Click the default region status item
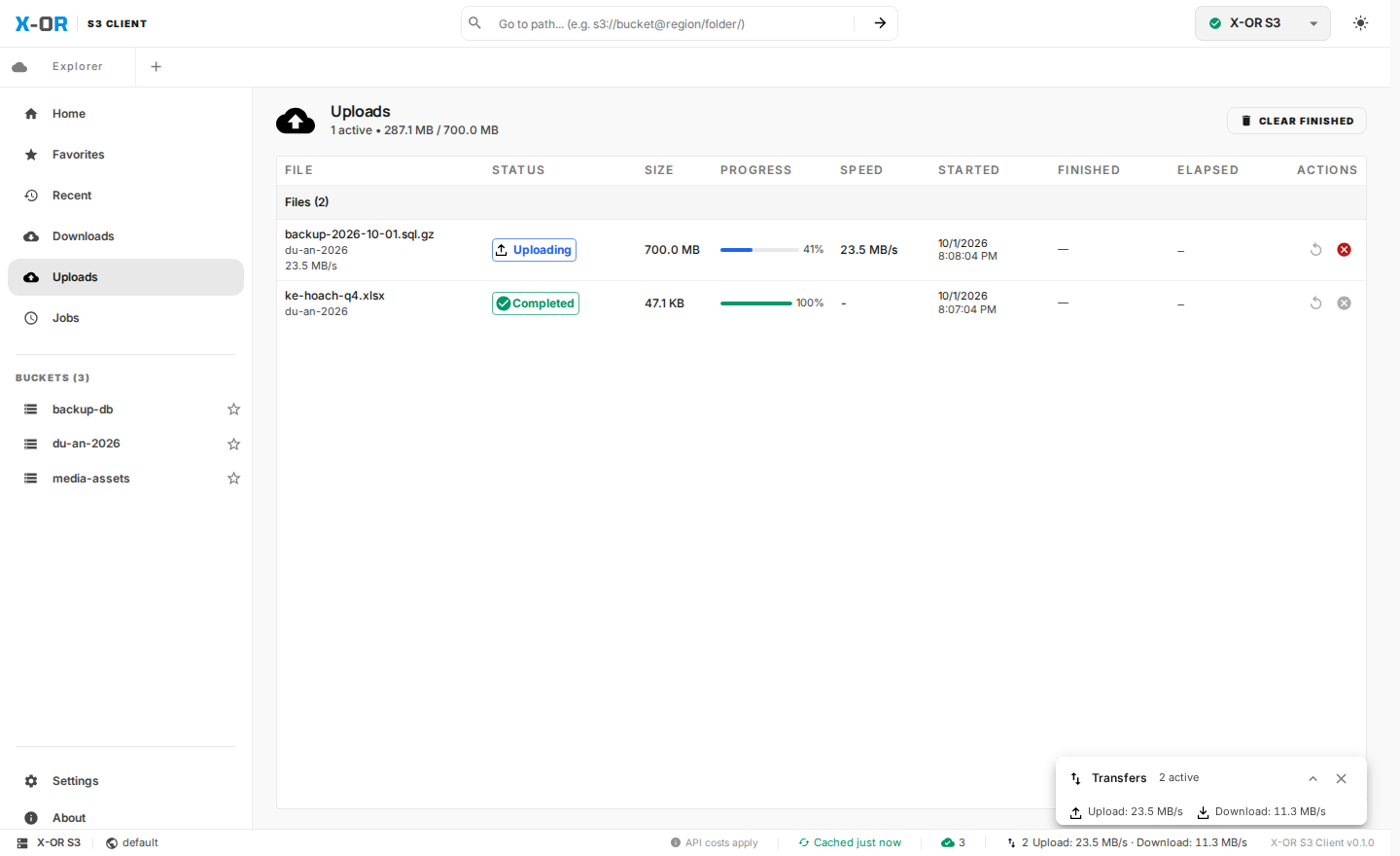Image resolution: width=1400 pixels, height=856 pixels. pos(132,842)
